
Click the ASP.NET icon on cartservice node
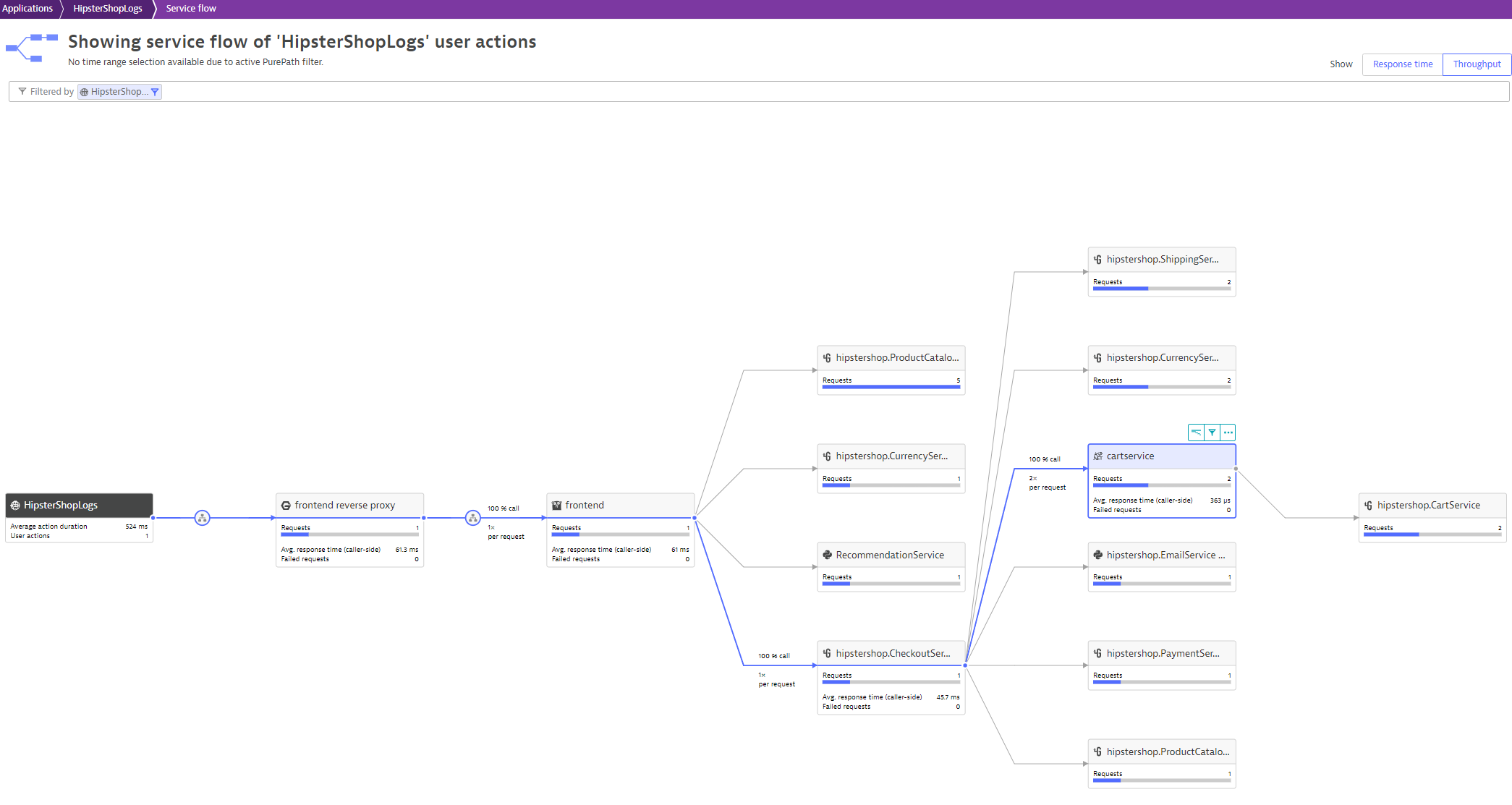1098,456
